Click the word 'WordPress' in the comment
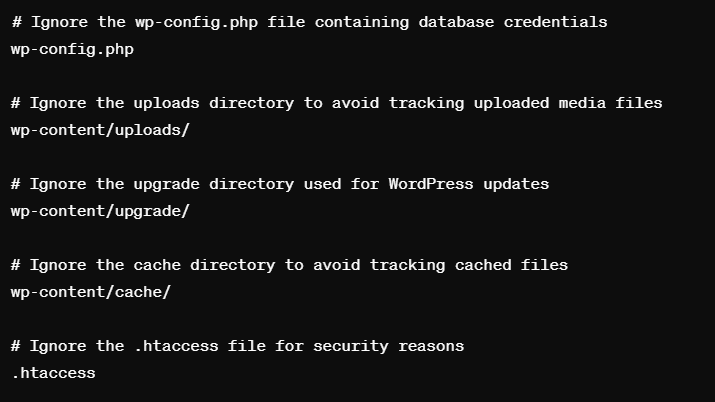The height and width of the screenshot is (402, 715). coord(431,184)
